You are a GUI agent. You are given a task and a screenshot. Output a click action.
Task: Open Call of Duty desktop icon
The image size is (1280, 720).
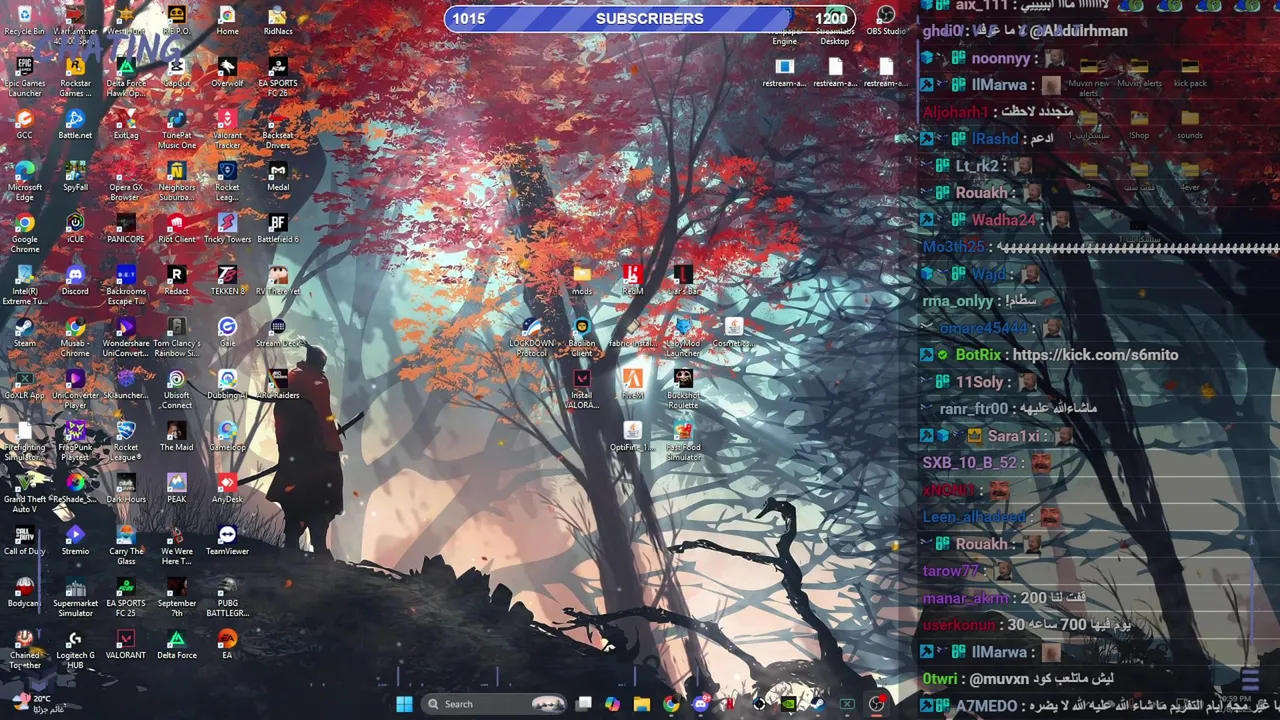[x=25, y=541]
